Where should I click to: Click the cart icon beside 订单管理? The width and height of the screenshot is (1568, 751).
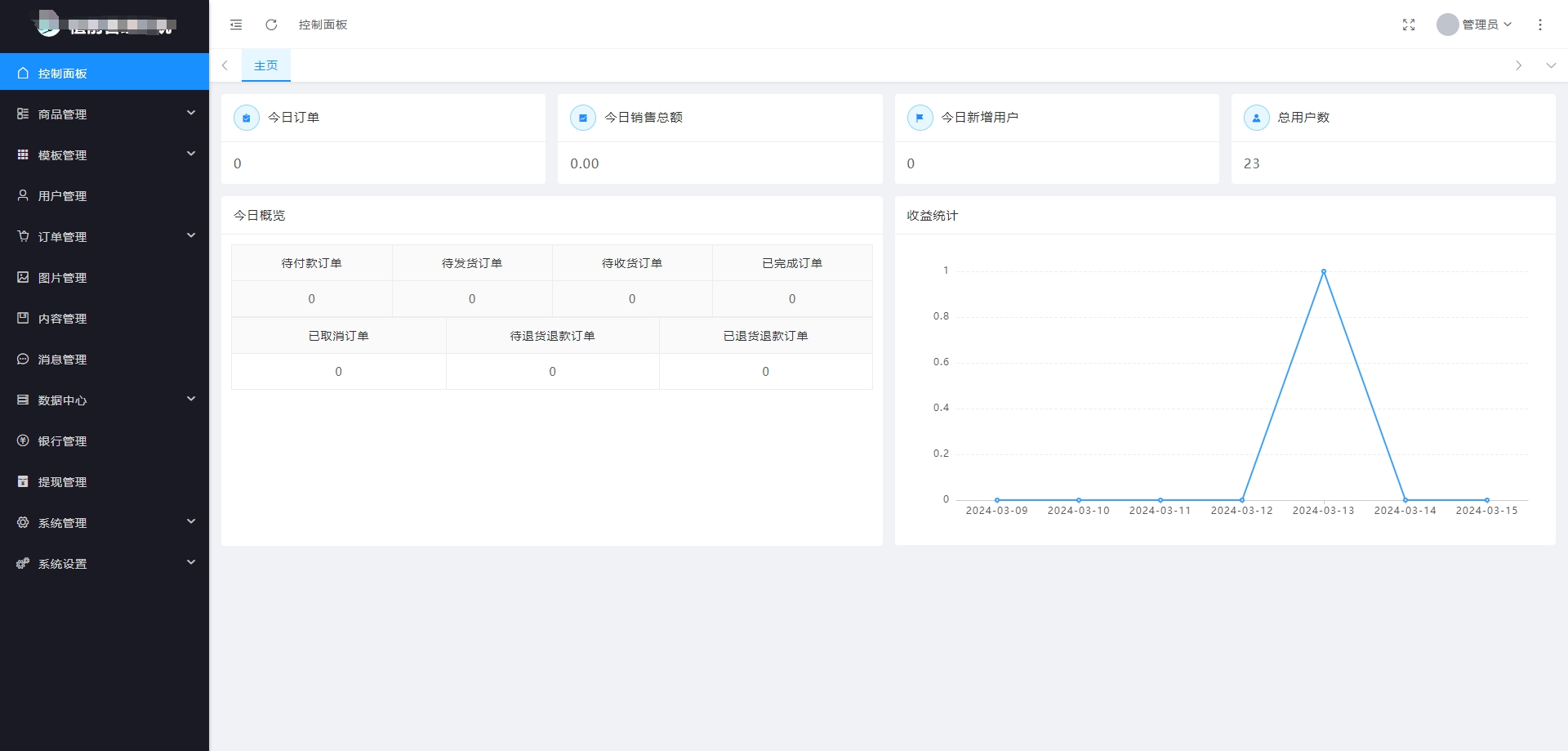tap(23, 236)
